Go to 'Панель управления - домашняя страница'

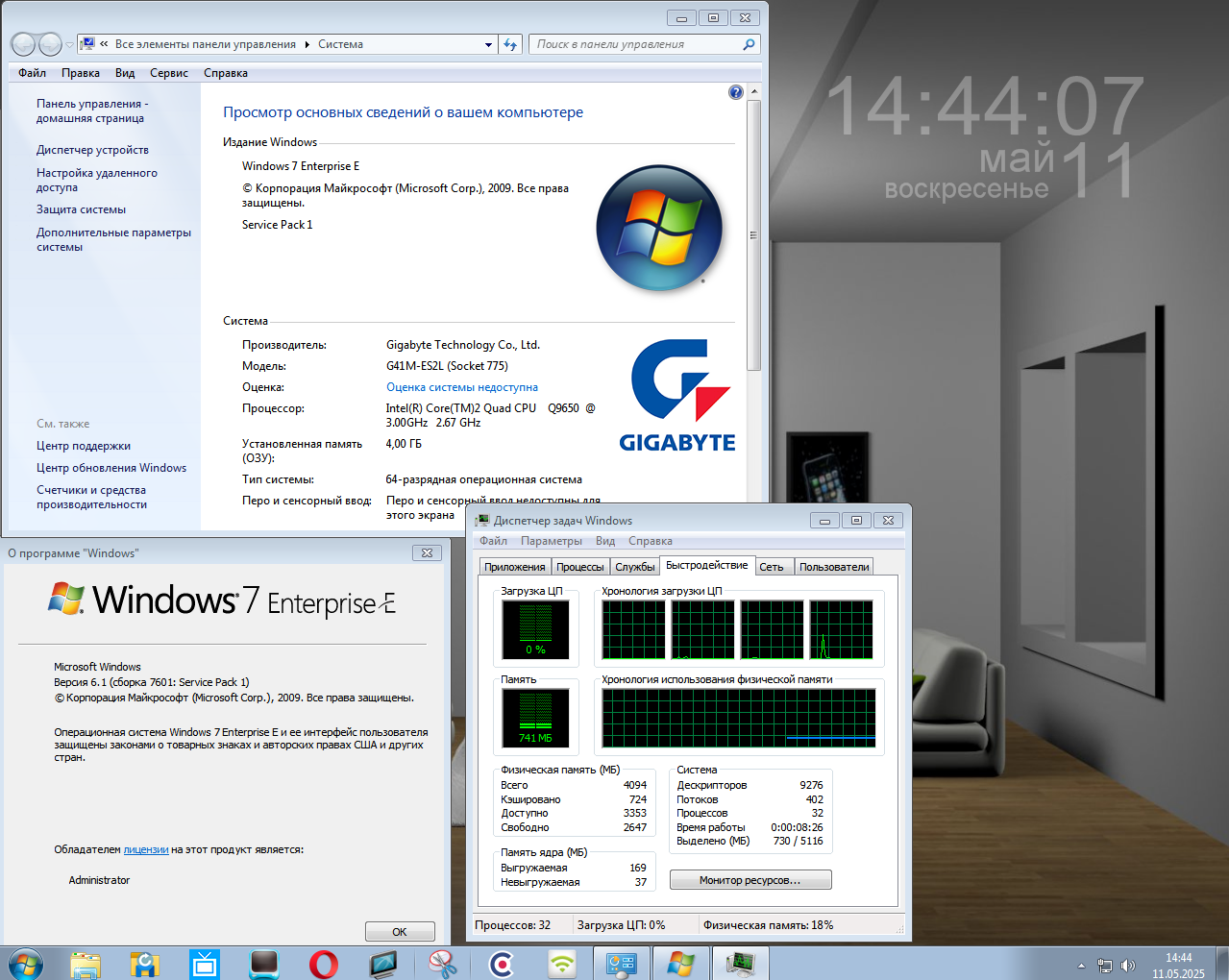92,110
